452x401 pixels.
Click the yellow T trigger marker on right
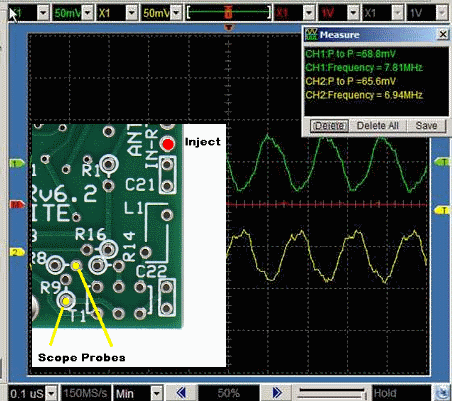(442, 210)
